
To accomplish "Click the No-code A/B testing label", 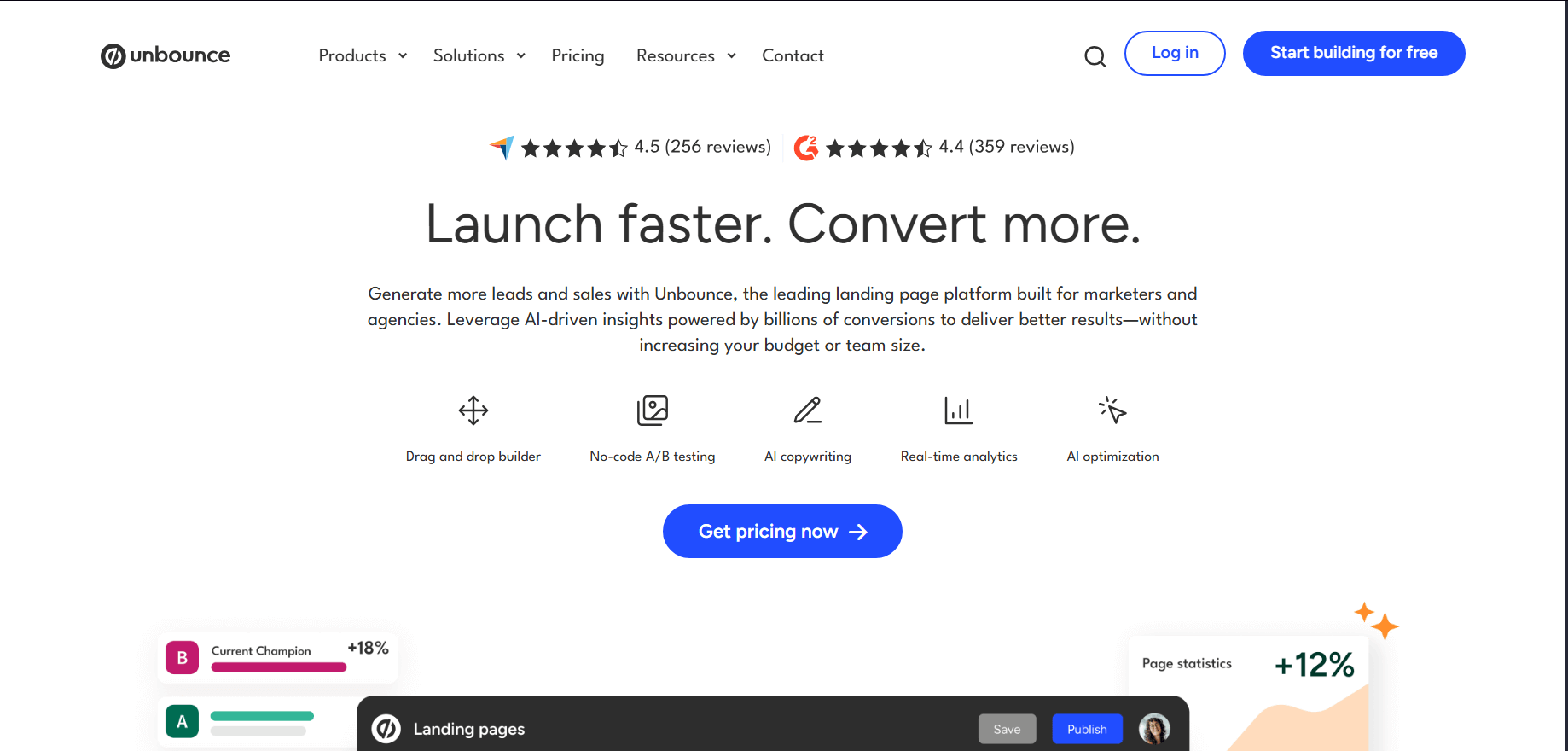I will (x=653, y=457).
